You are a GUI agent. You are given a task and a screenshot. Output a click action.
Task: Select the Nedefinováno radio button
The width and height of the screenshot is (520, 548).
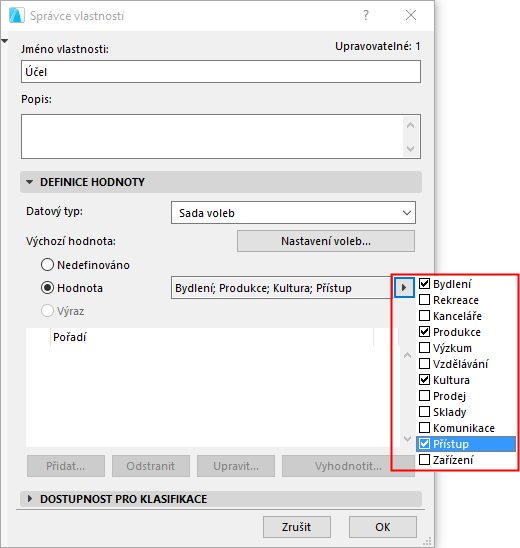coord(48,265)
